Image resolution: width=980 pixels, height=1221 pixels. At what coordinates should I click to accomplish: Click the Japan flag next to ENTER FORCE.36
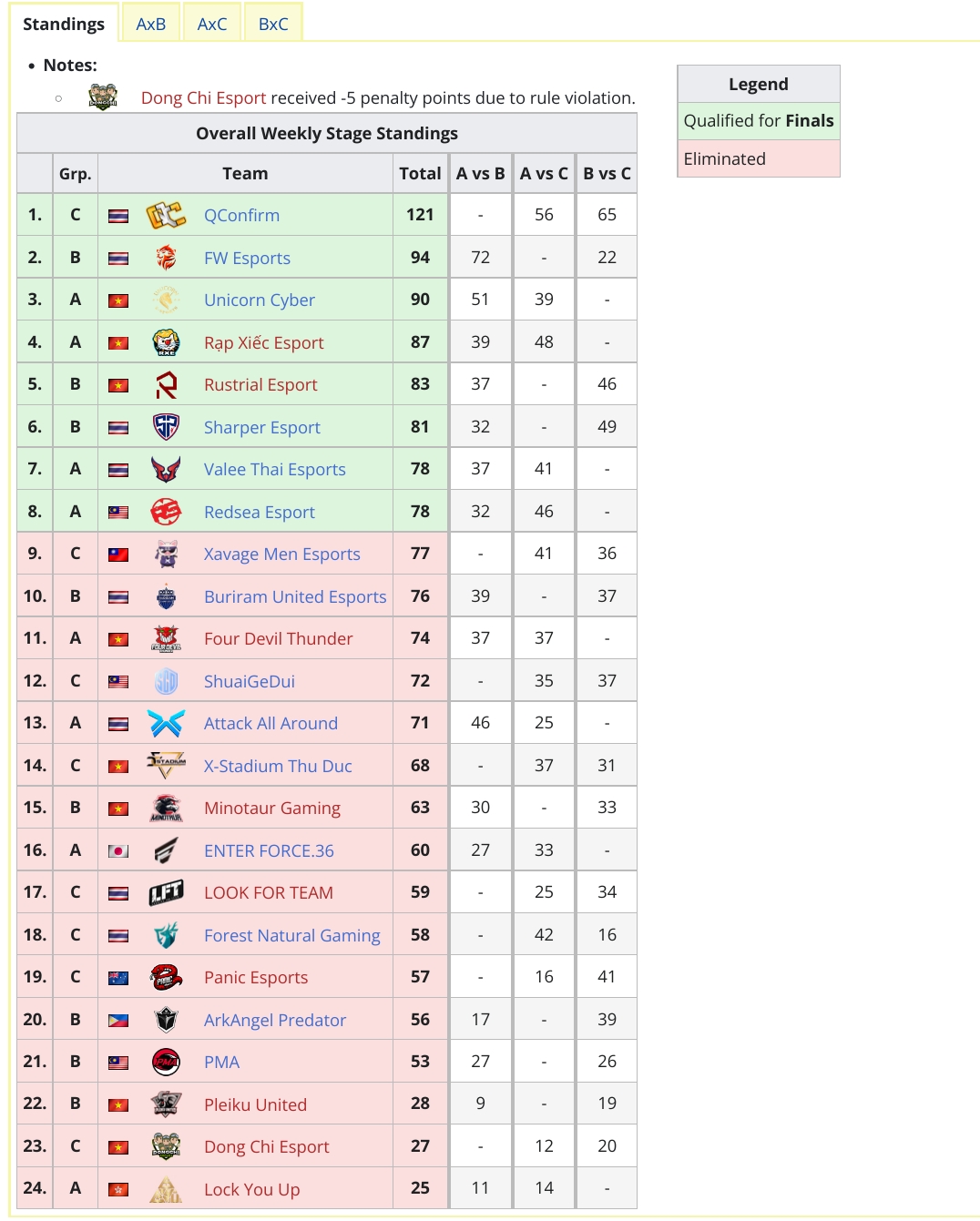pyautogui.click(x=118, y=851)
